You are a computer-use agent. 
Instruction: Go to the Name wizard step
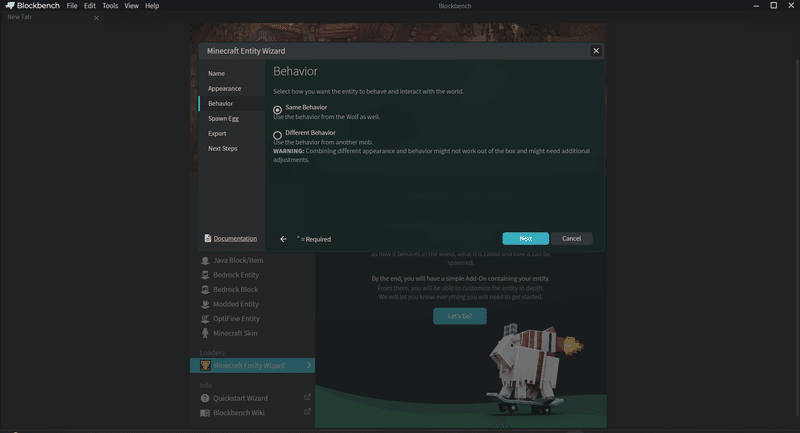point(232,73)
